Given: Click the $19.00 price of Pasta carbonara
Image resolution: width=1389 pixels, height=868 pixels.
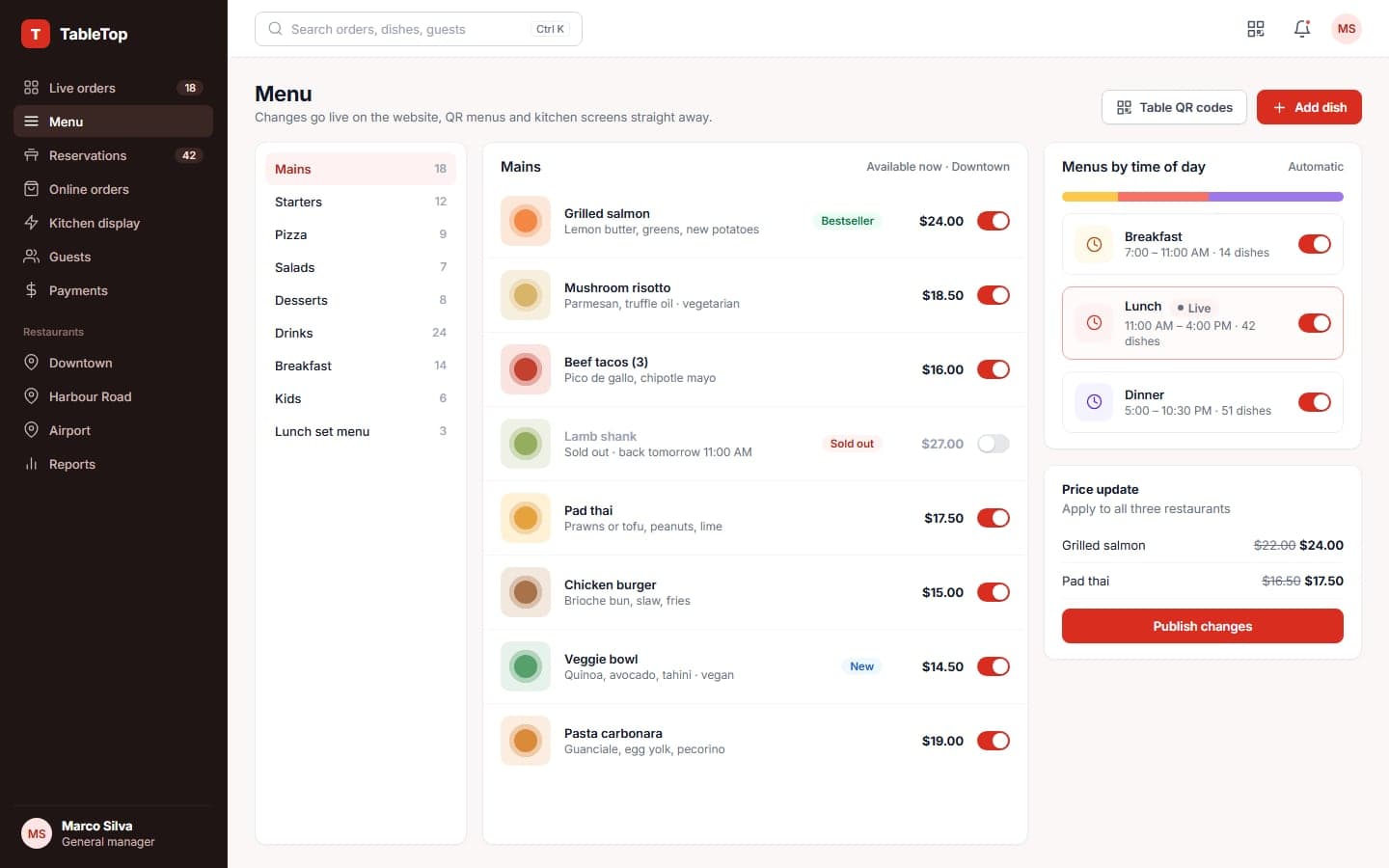Looking at the screenshot, I should (x=942, y=741).
